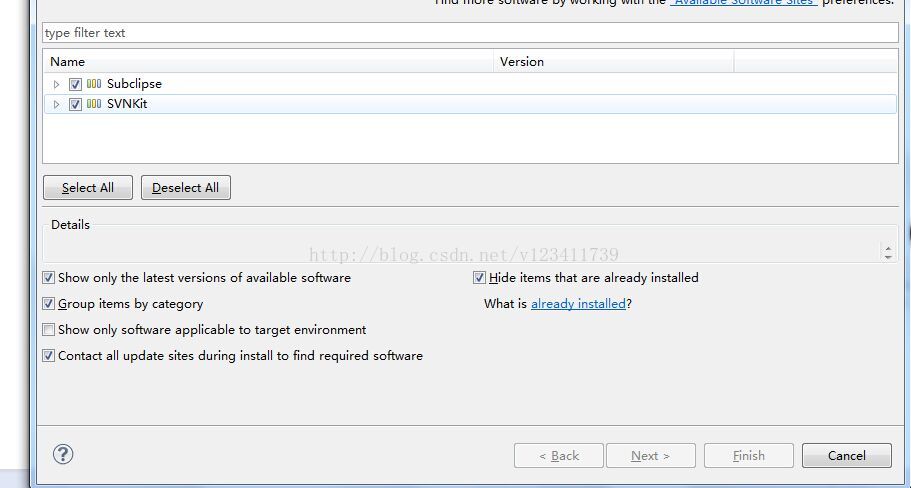The width and height of the screenshot is (911, 488).
Task: Open help with the question mark icon
Action: click(63, 454)
